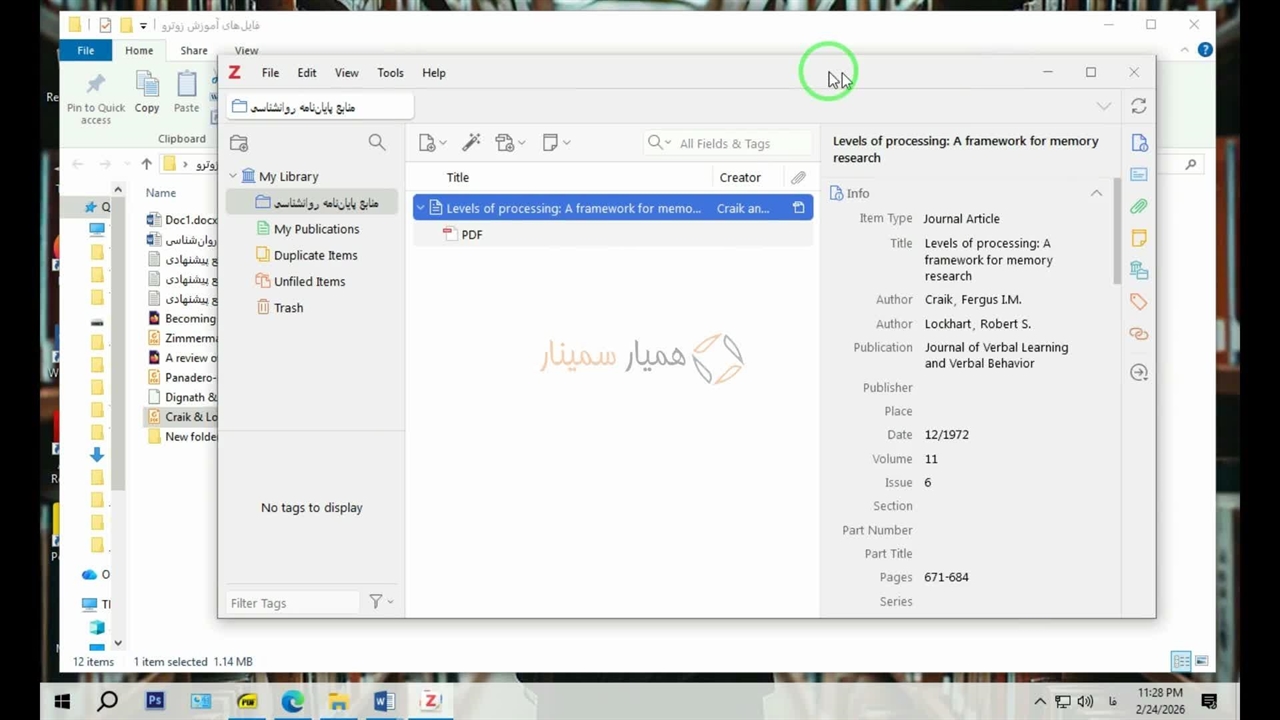Click Pin to Quick access in File Explorer
Screen dimensions: 1280x720
(x=96, y=98)
